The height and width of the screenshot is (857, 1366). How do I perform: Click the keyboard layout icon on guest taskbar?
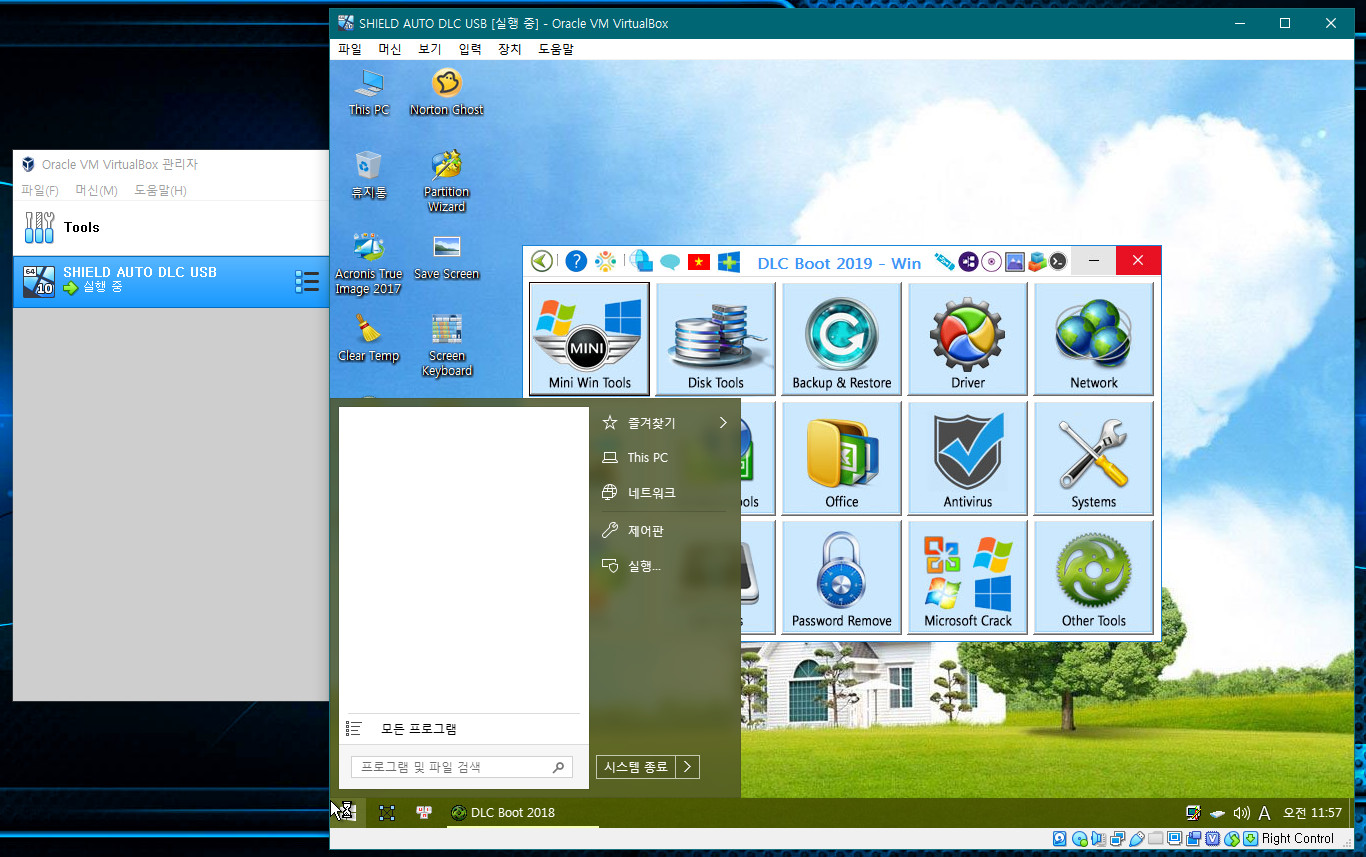pos(424,813)
